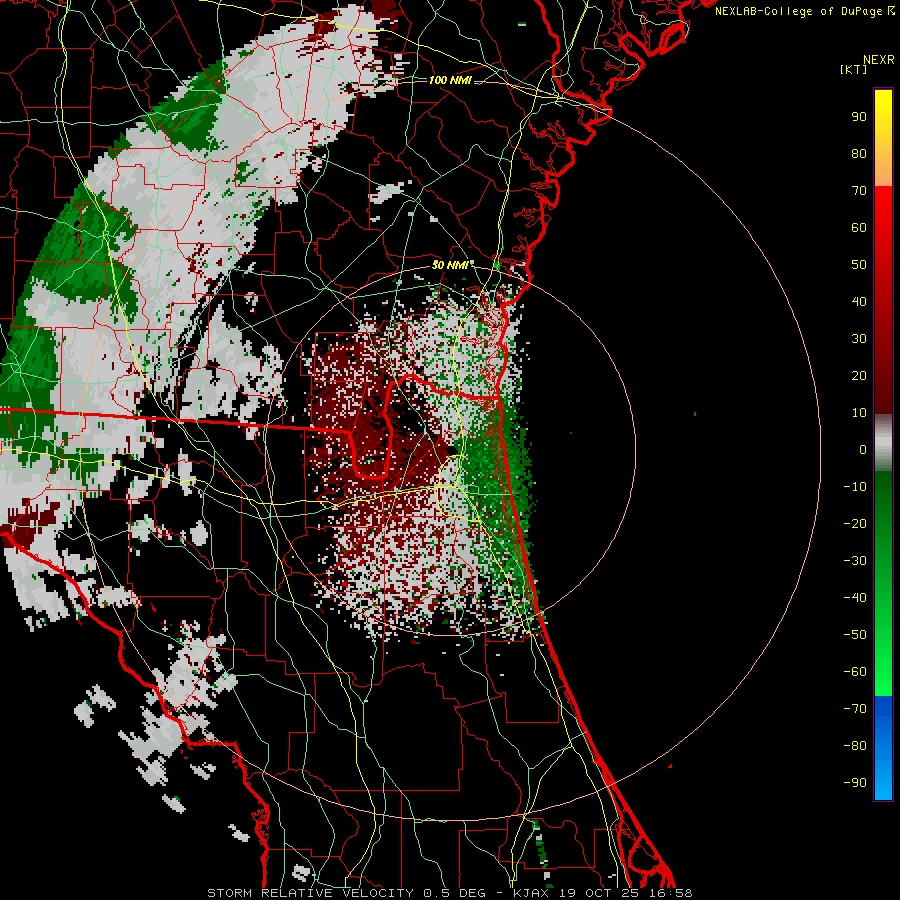
Task: Click the 60 value on velocity scale
Action: click(859, 227)
